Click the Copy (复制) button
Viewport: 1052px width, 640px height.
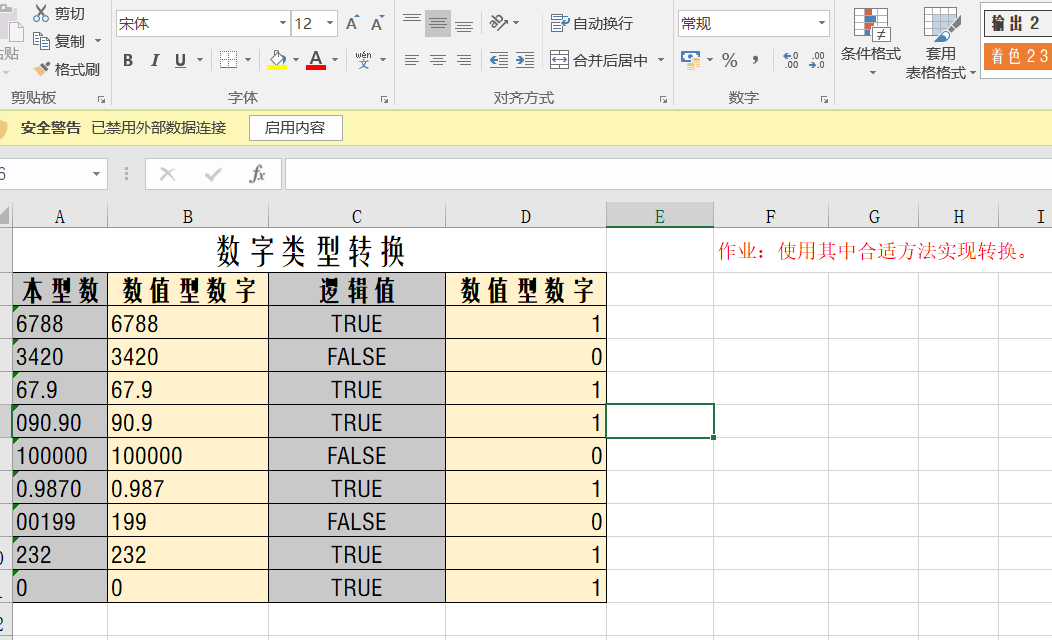click(59, 42)
